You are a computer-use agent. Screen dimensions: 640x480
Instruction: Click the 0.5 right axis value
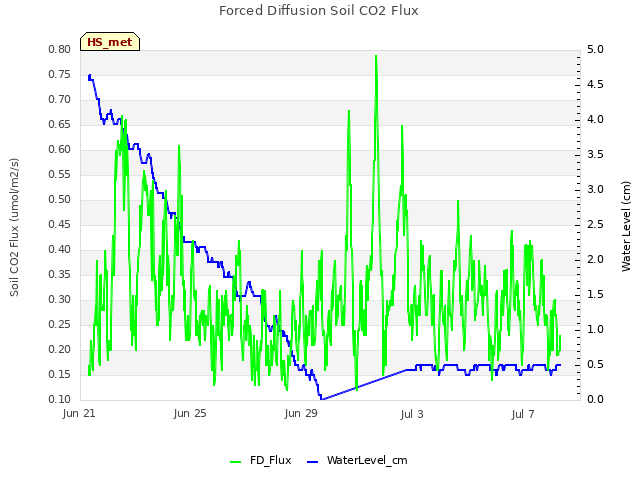pyautogui.click(x=595, y=364)
